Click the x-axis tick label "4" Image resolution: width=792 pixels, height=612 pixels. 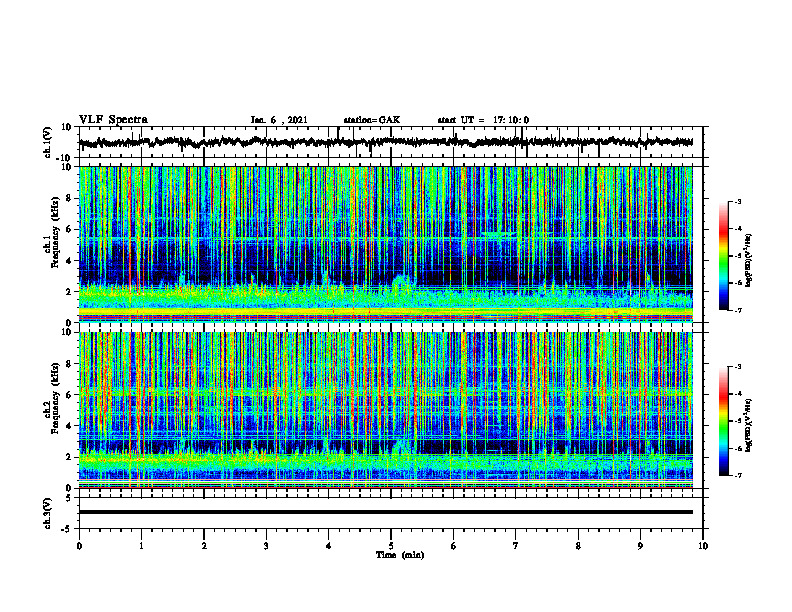[x=329, y=546]
